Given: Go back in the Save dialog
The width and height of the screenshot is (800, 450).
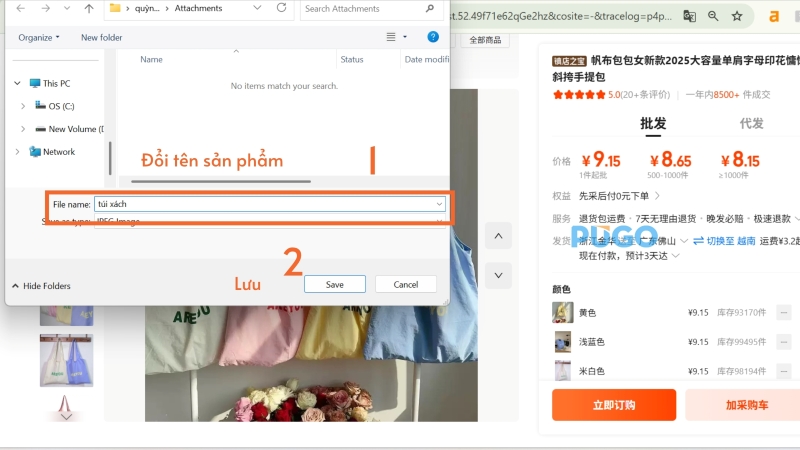Looking at the screenshot, I should pos(20,8).
